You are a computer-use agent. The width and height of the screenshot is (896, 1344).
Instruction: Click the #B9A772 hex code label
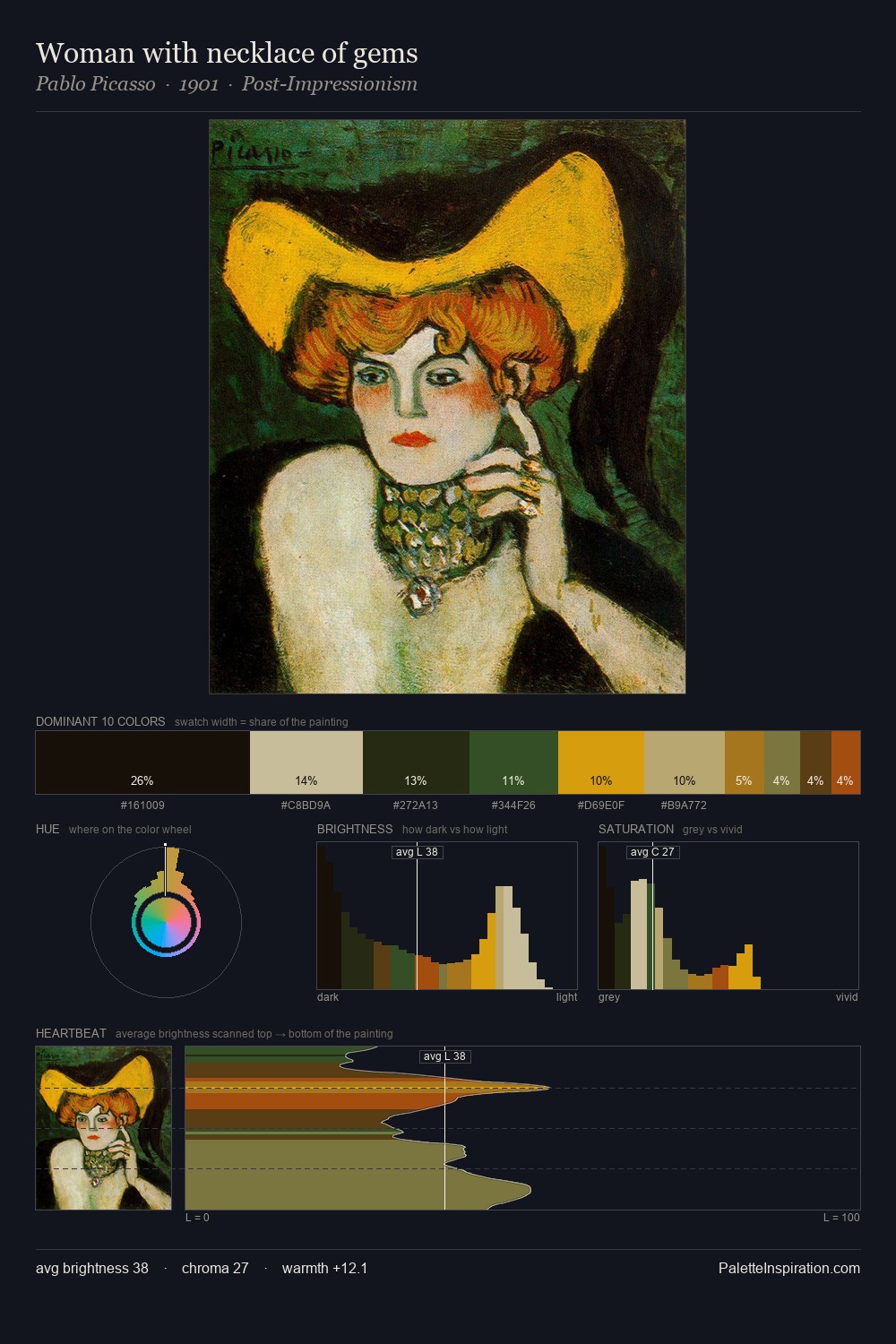coord(685,806)
